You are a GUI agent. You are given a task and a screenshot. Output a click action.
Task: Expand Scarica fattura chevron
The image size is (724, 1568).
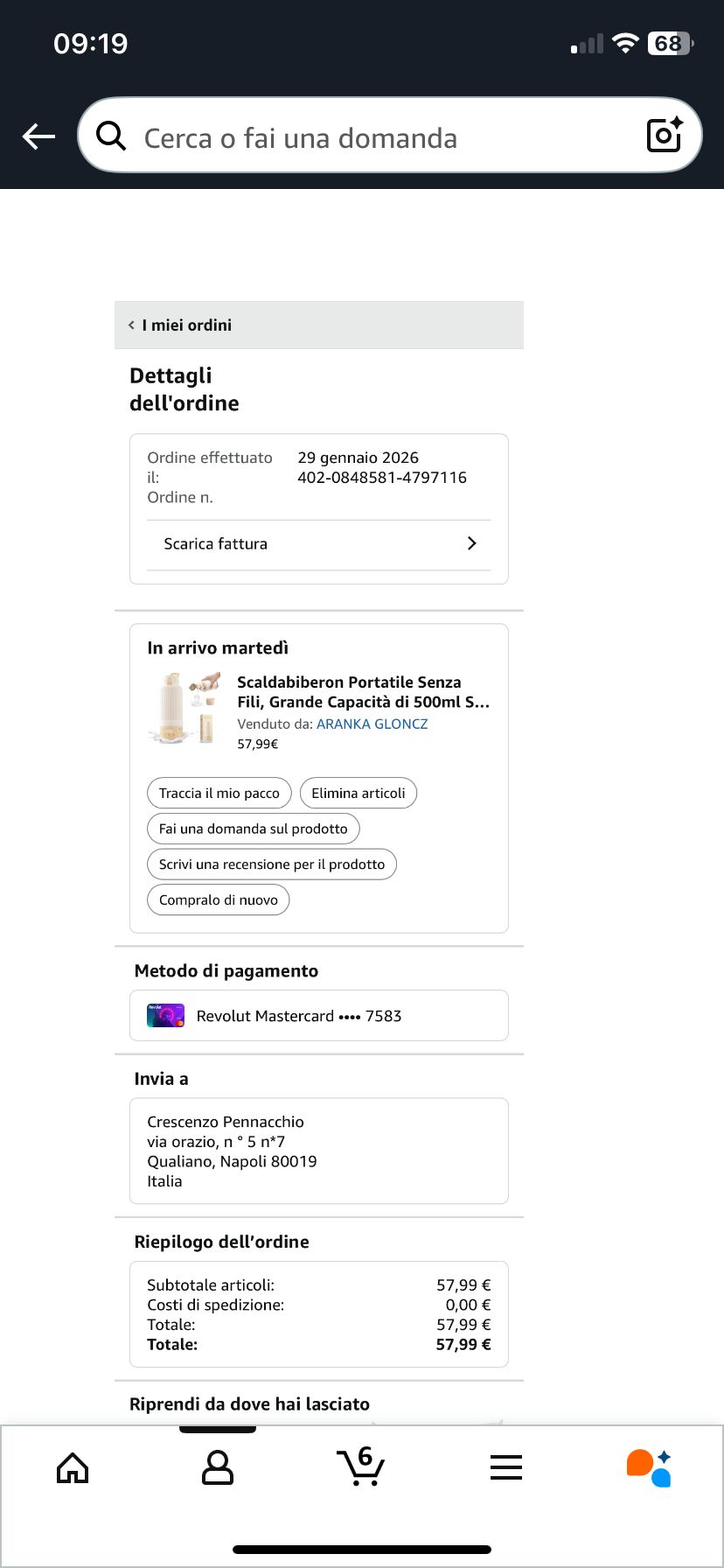[472, 543]
